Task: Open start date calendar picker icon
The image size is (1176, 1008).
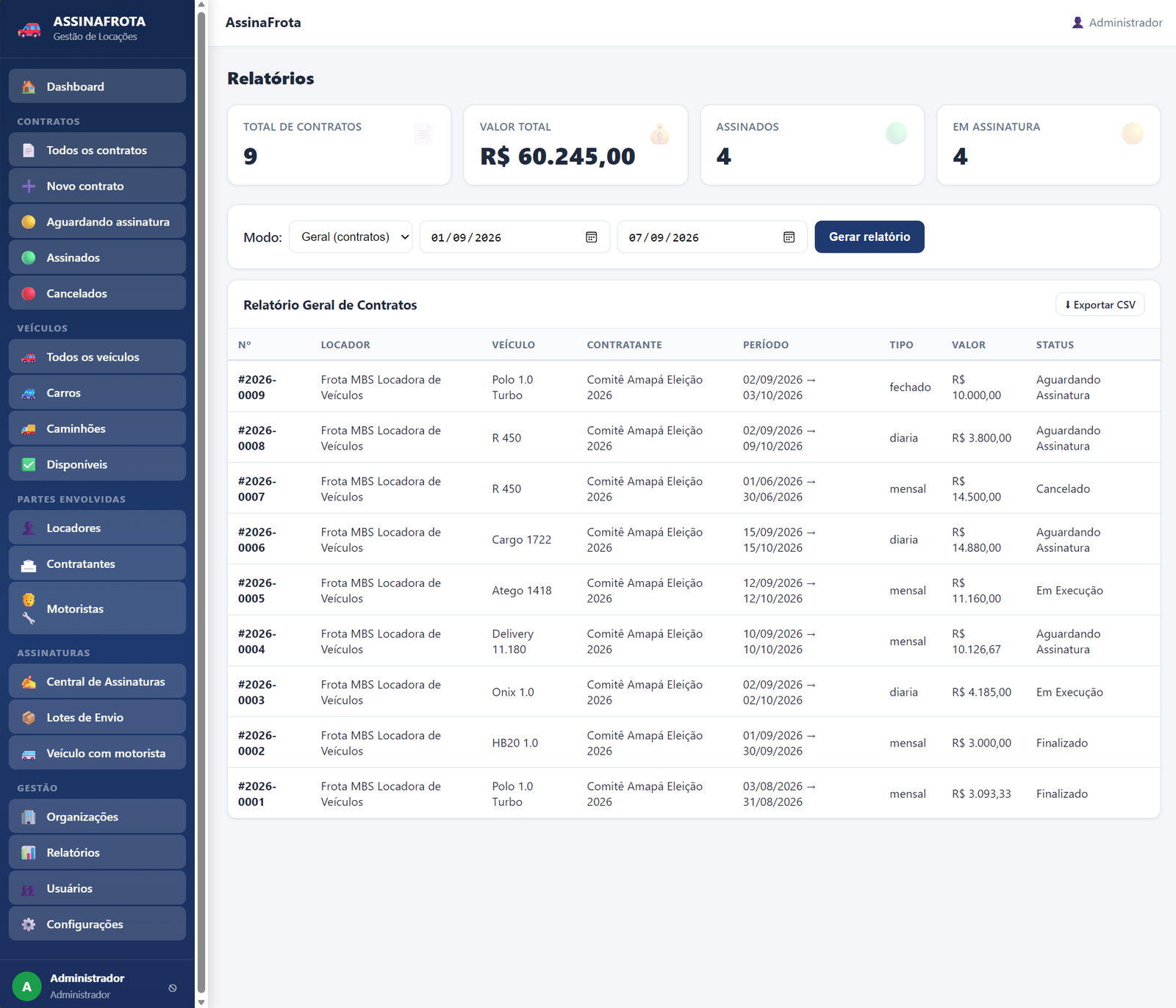Action: [591, 237]
